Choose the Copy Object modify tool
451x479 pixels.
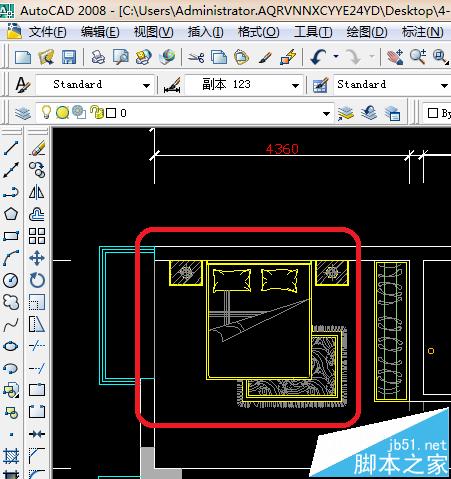point(37,170)
